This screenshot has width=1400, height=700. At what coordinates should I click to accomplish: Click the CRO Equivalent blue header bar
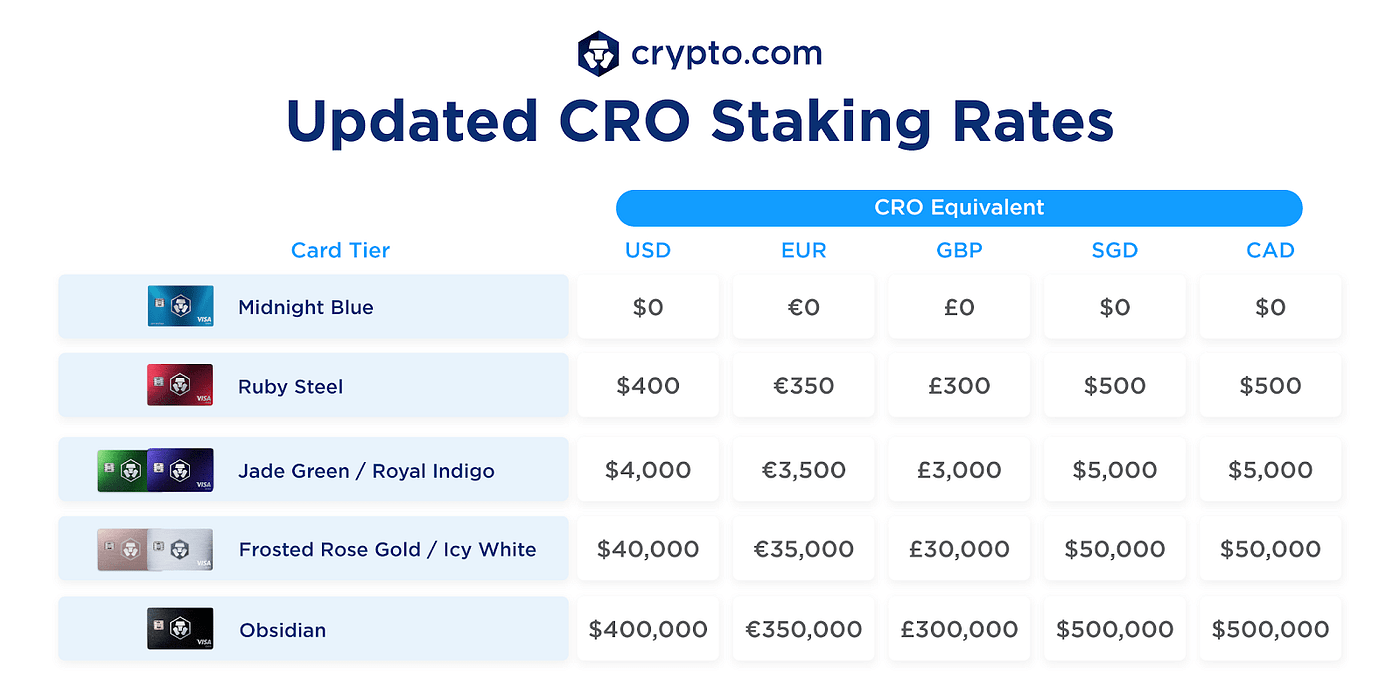[x=959, y=208]
